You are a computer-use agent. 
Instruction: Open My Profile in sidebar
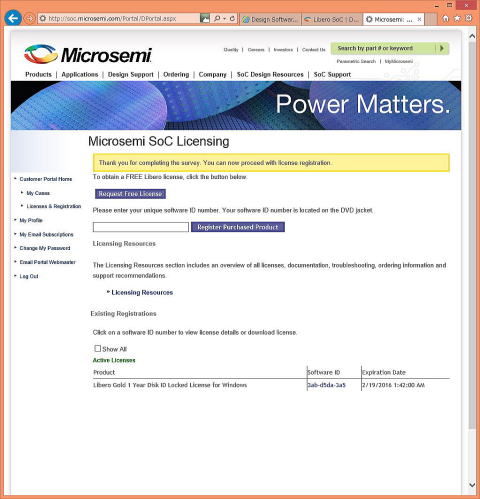(31, 220)
